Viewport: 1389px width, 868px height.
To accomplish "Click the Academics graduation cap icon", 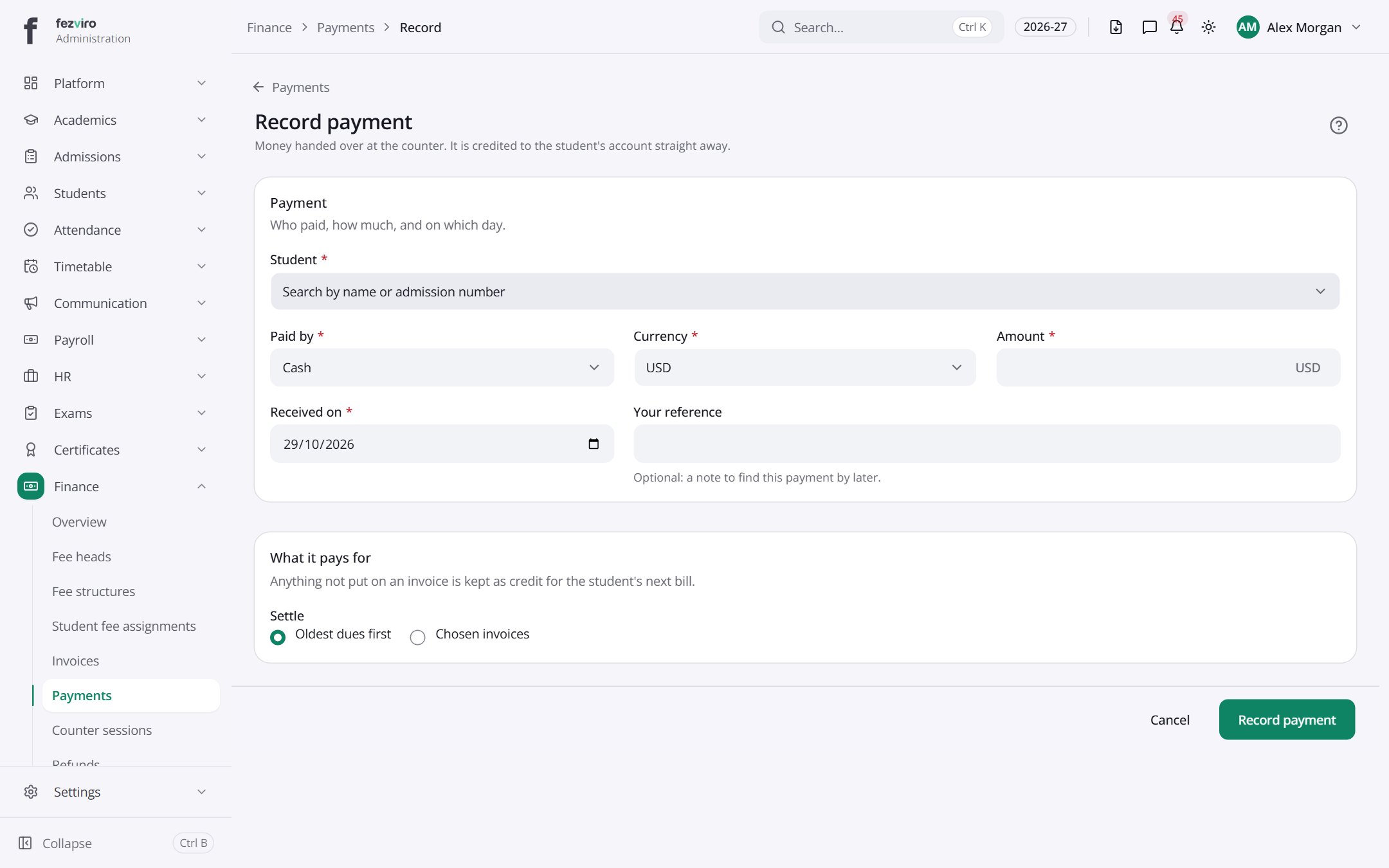I will point(31,120).
